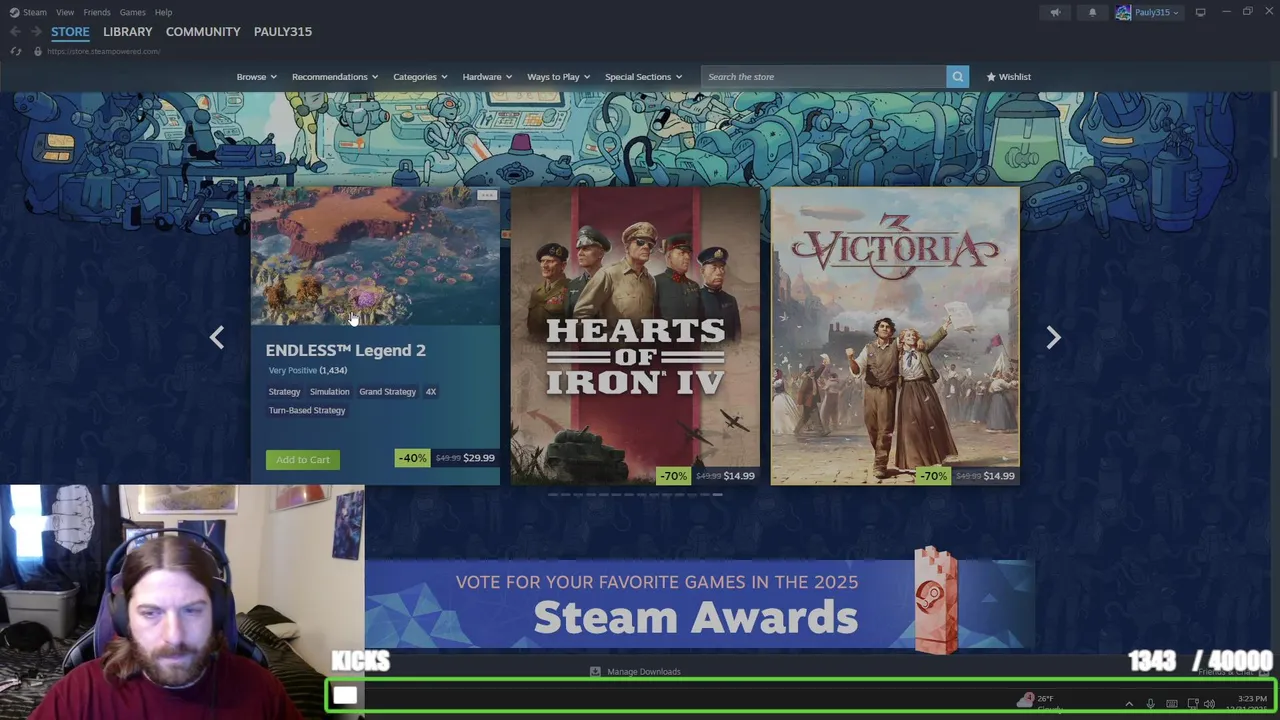Open announcements via the megaphone icon
This screenshot has width=1280, height=720.
click(x=1055, y=12)
